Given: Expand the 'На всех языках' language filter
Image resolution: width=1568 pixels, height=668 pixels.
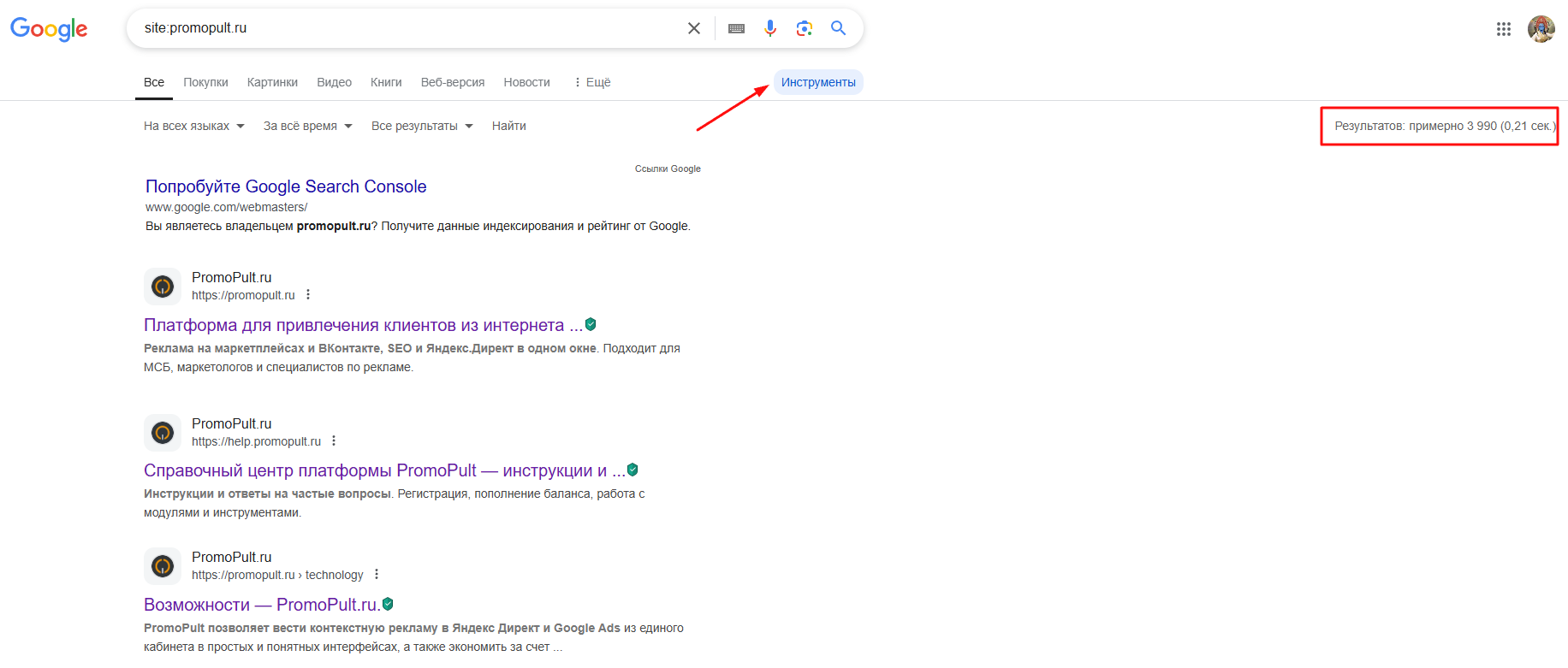Looking at the screenshot, I should [193, 126].
